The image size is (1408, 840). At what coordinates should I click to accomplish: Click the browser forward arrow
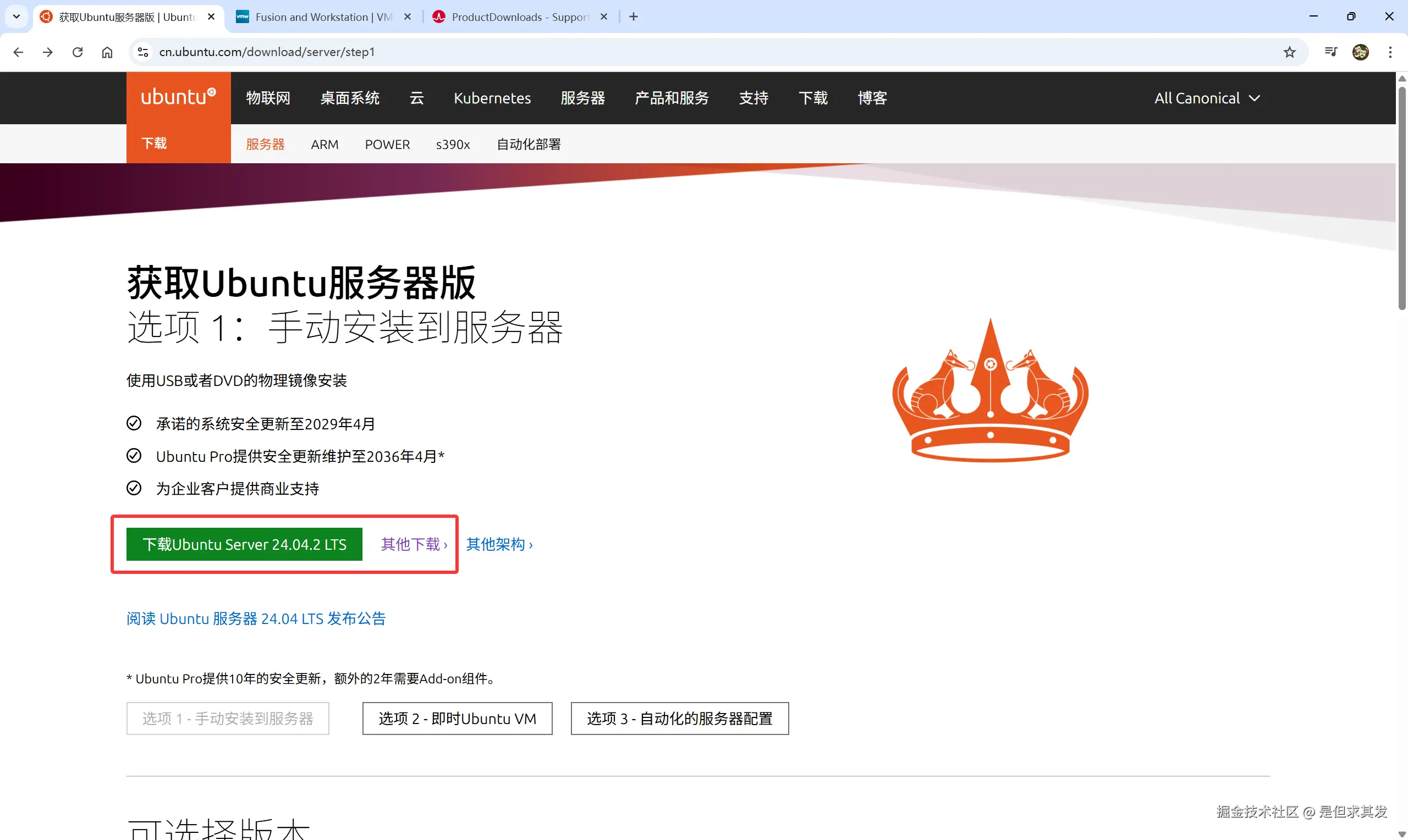(48, 52)
